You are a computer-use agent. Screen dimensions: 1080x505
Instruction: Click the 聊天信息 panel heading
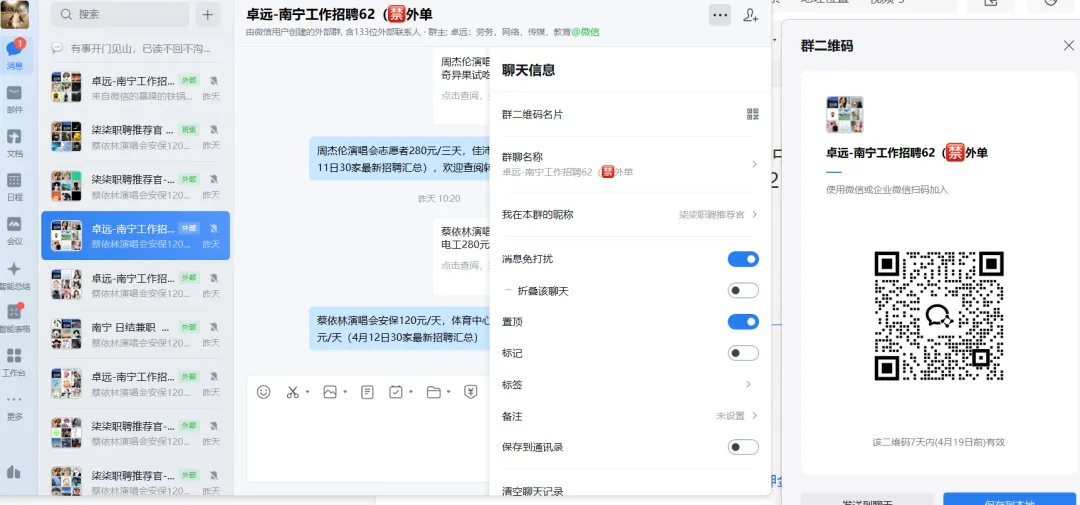point(528,70)
